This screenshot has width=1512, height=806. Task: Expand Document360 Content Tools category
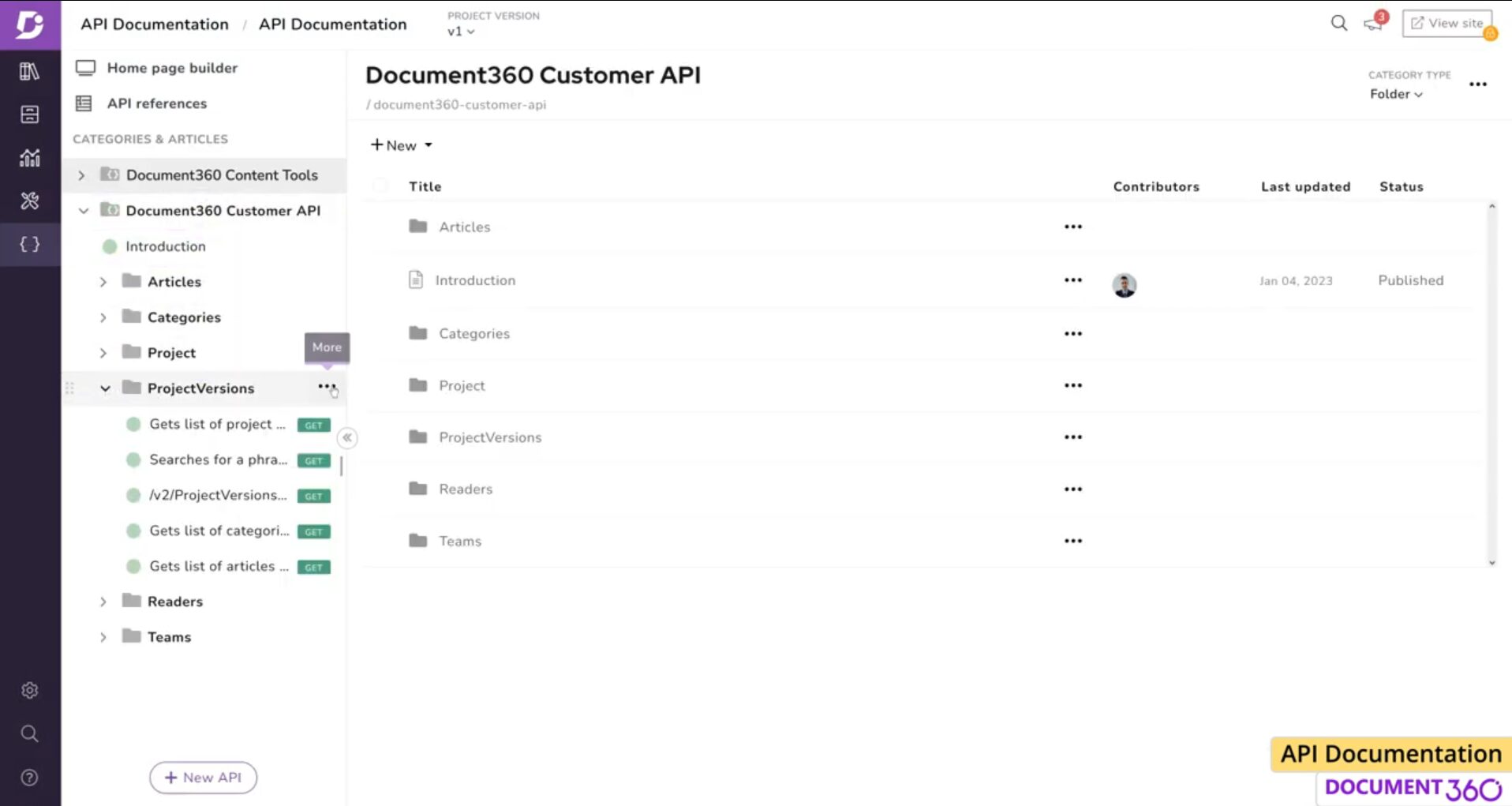[x=81, y=175]
